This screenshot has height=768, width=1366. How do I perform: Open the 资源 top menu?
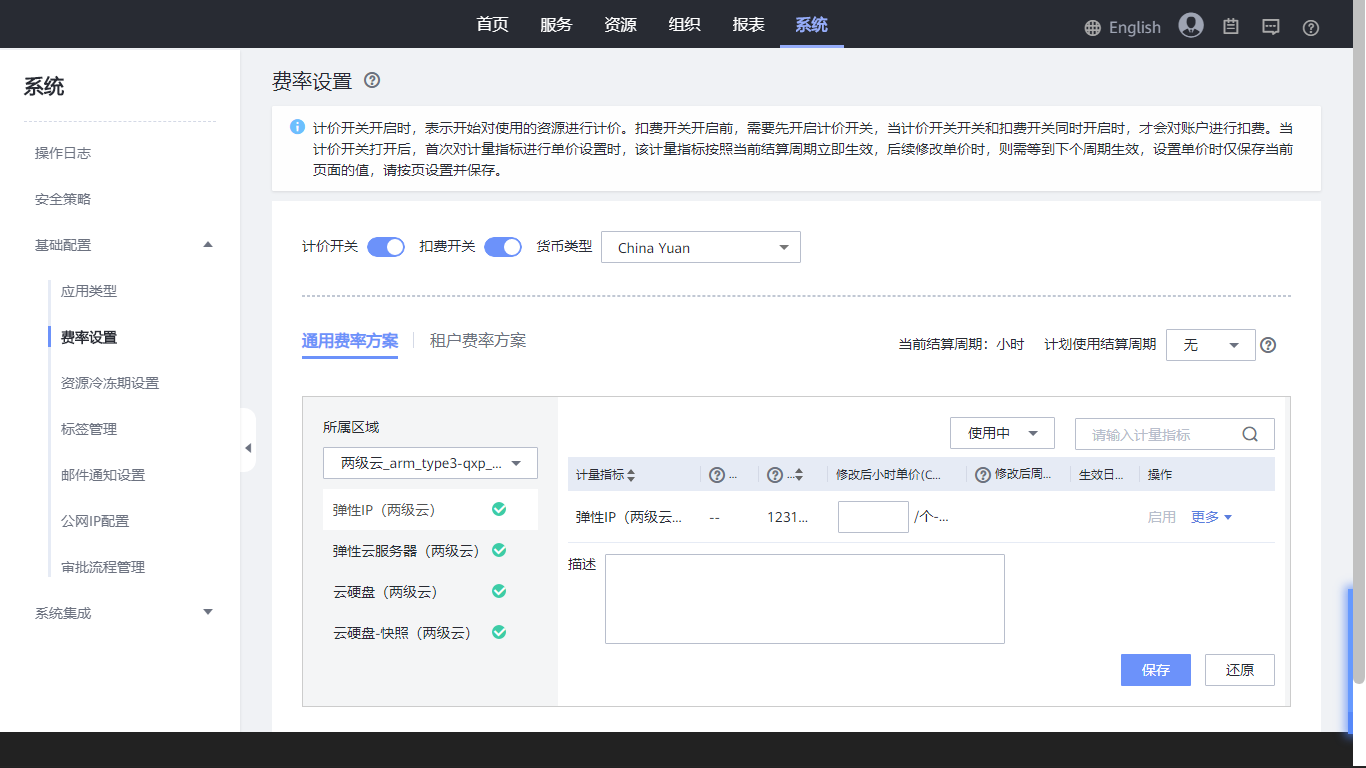620,25
